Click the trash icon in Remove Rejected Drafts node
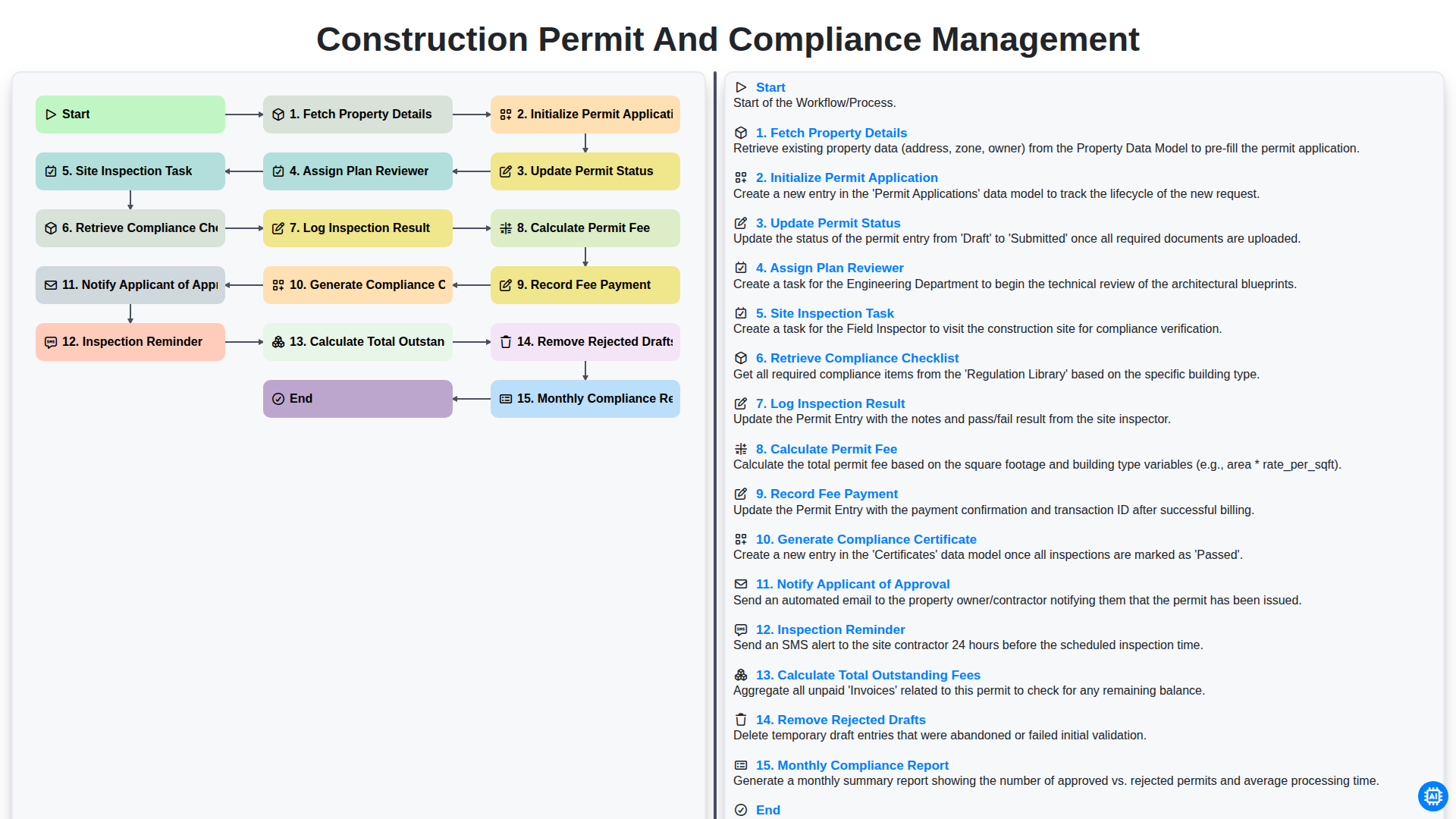This screenshot has height=819, width=1456. (506, 342)
